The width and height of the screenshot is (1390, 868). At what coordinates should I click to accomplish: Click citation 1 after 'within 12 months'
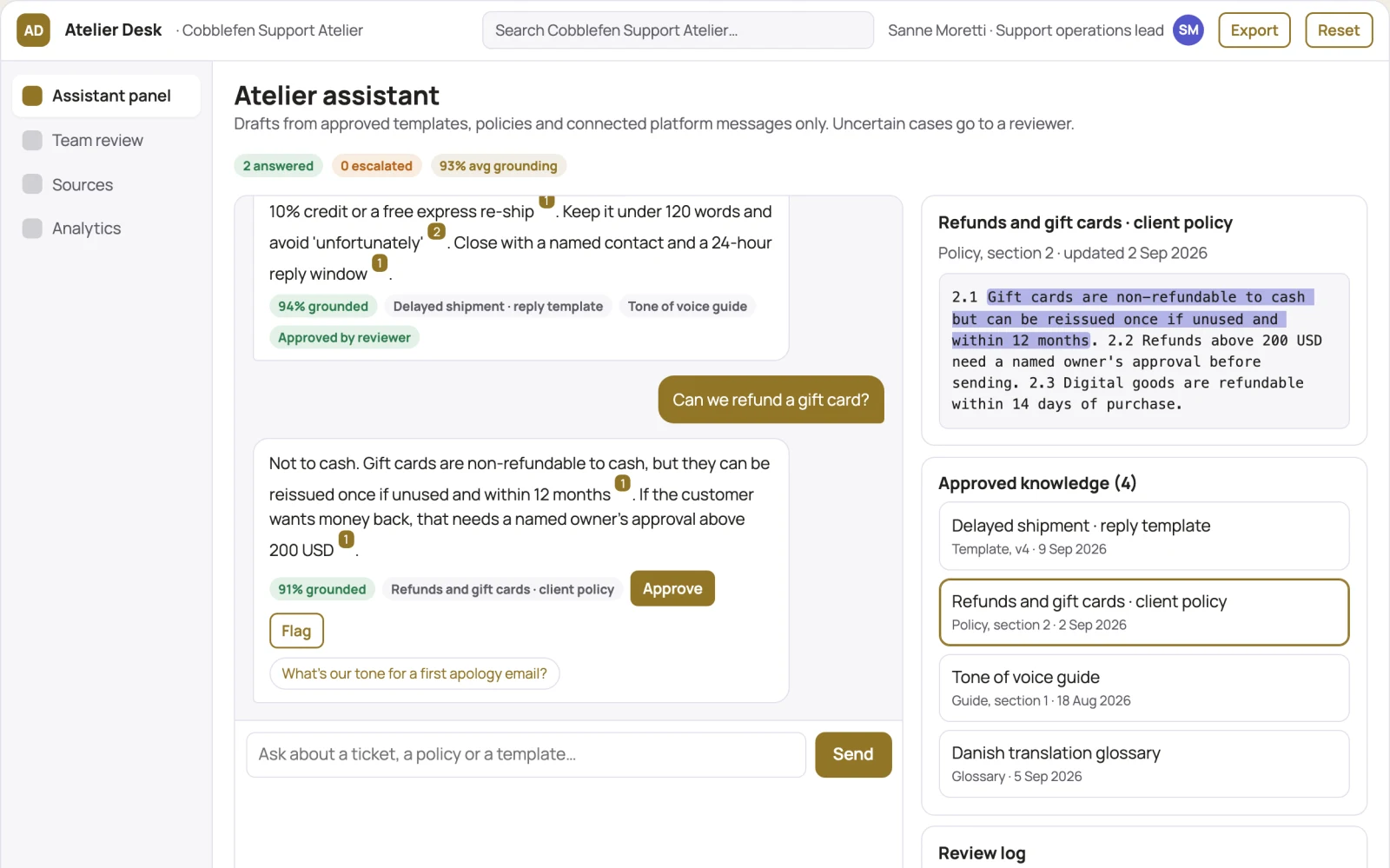coord(622,483)
